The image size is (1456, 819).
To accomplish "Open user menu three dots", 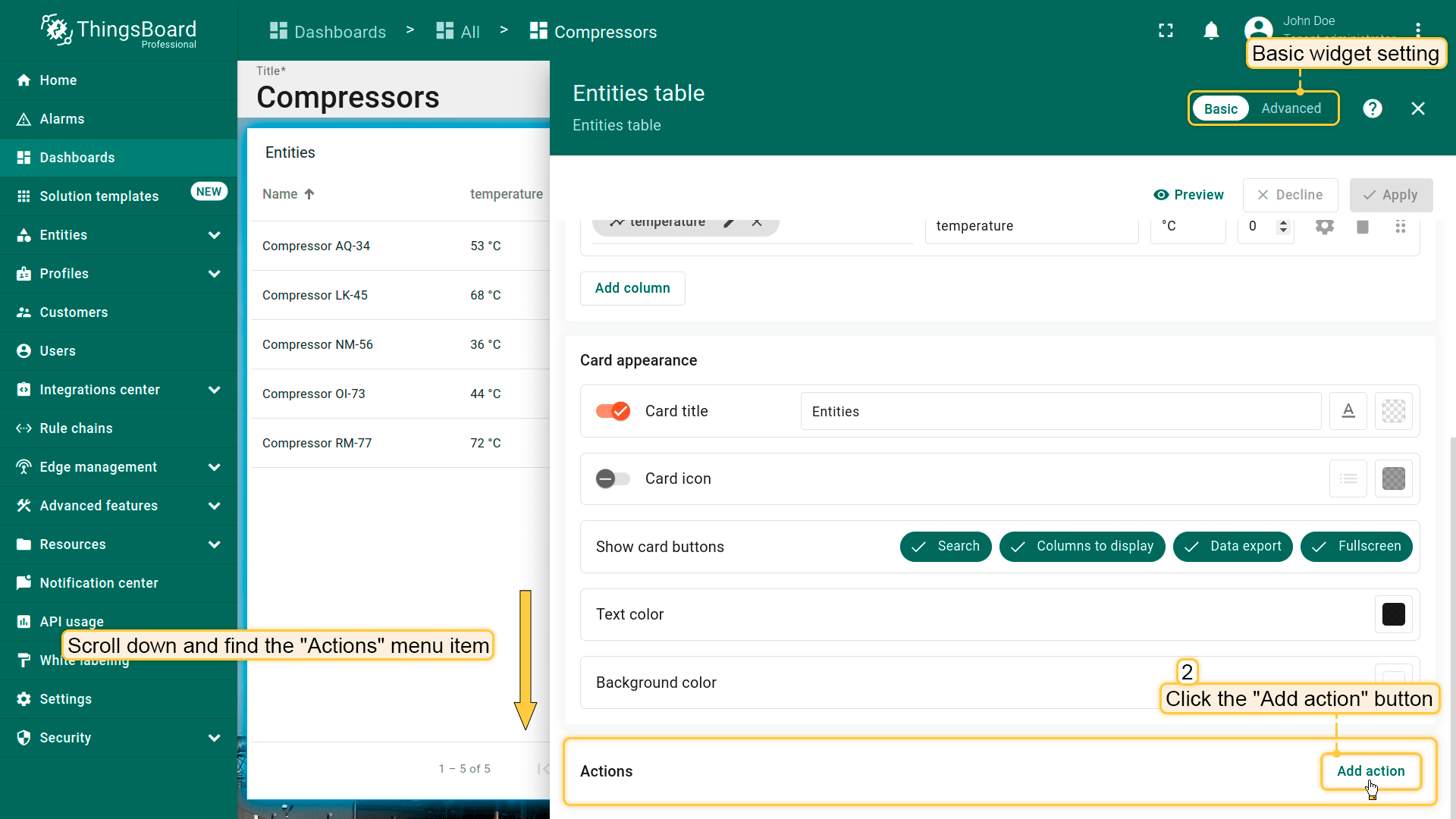I will (1417, 30).
